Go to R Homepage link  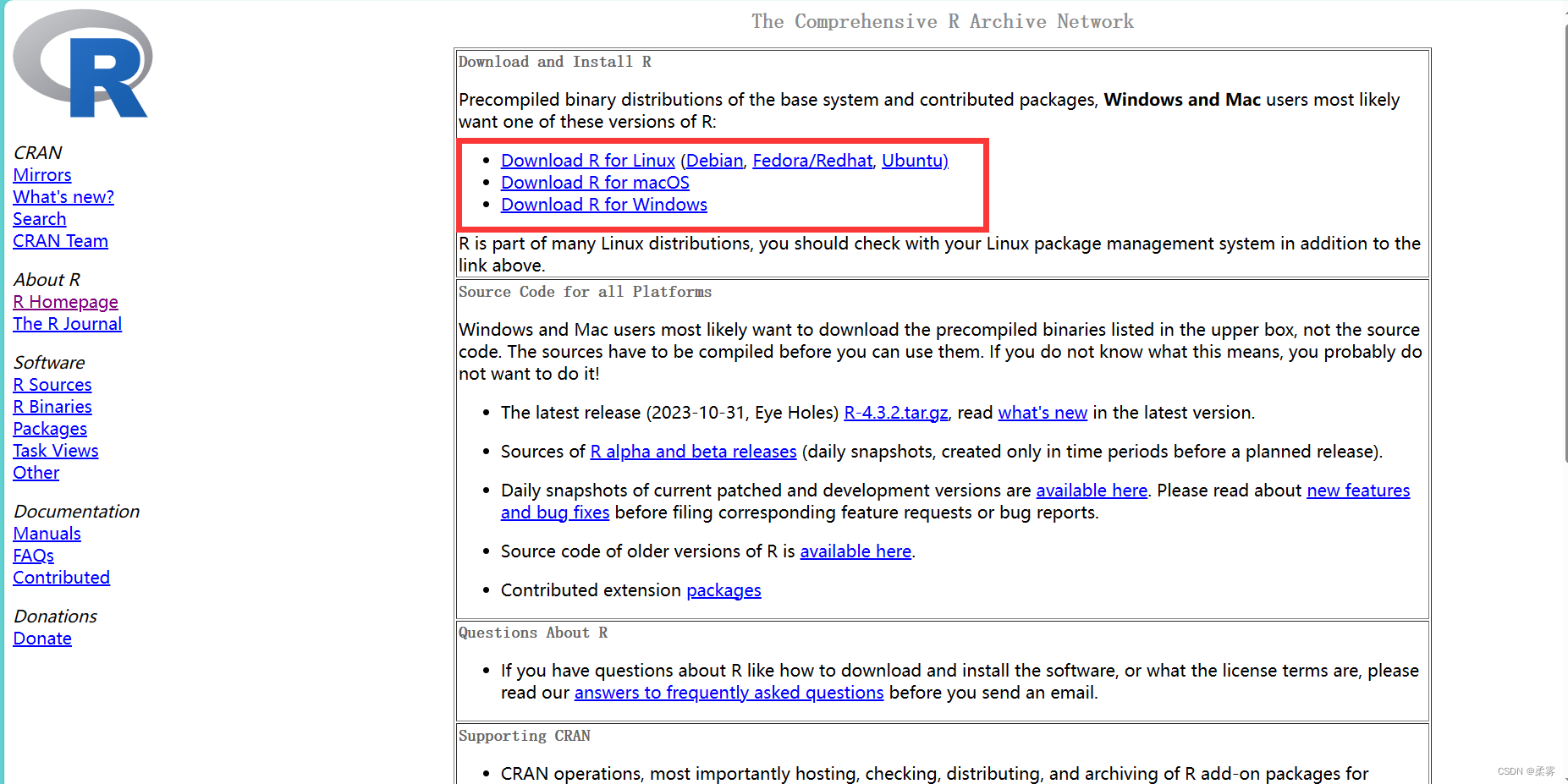tap(65, 302)
